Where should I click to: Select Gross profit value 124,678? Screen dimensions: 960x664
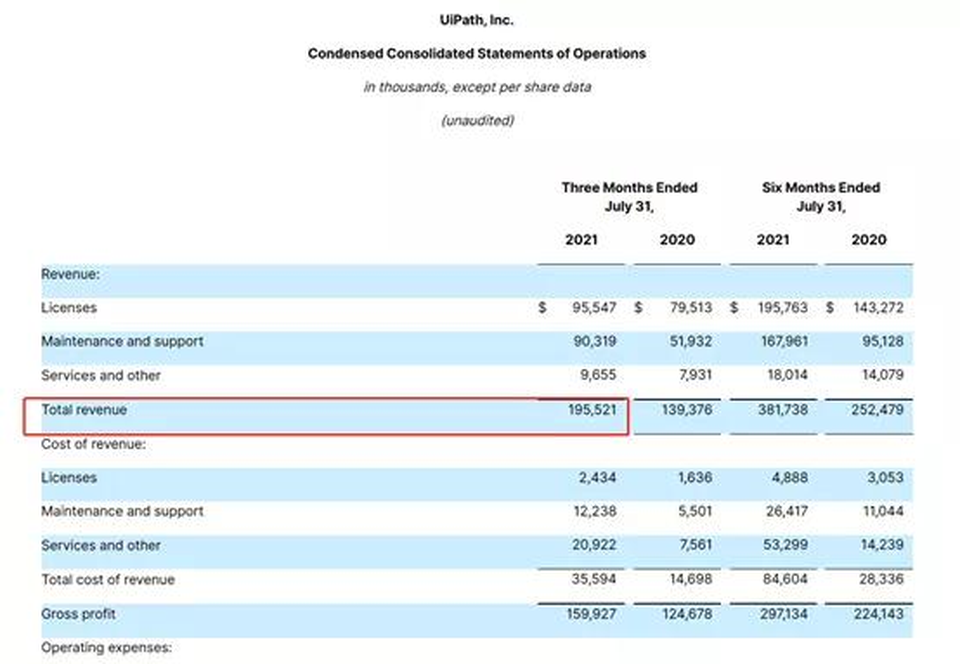688,614
